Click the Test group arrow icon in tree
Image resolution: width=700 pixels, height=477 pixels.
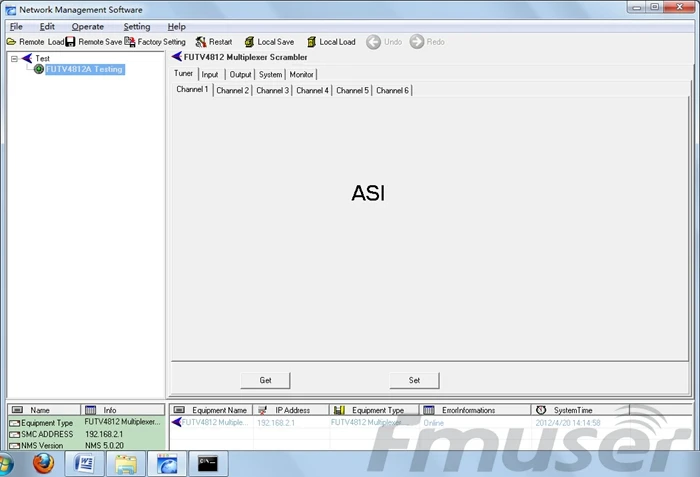coord(27,58)
